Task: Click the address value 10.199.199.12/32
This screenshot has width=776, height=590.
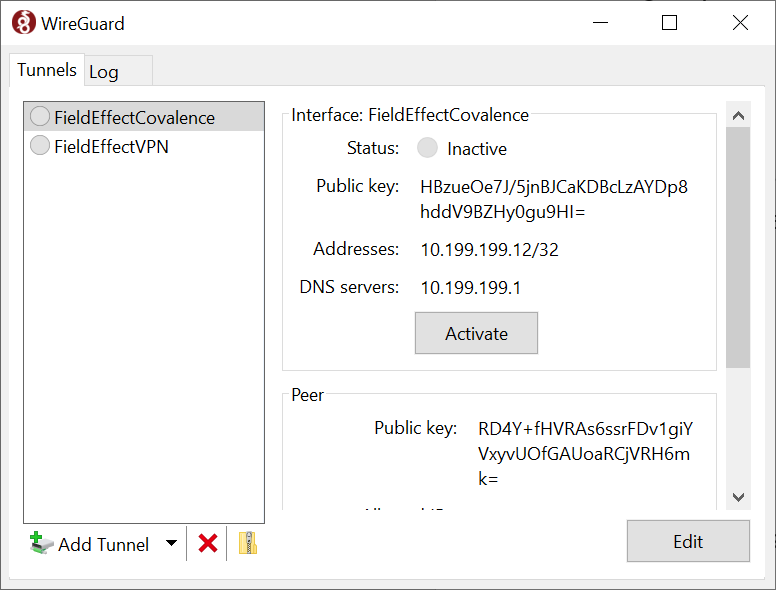Action: click(x=489, y=249)
